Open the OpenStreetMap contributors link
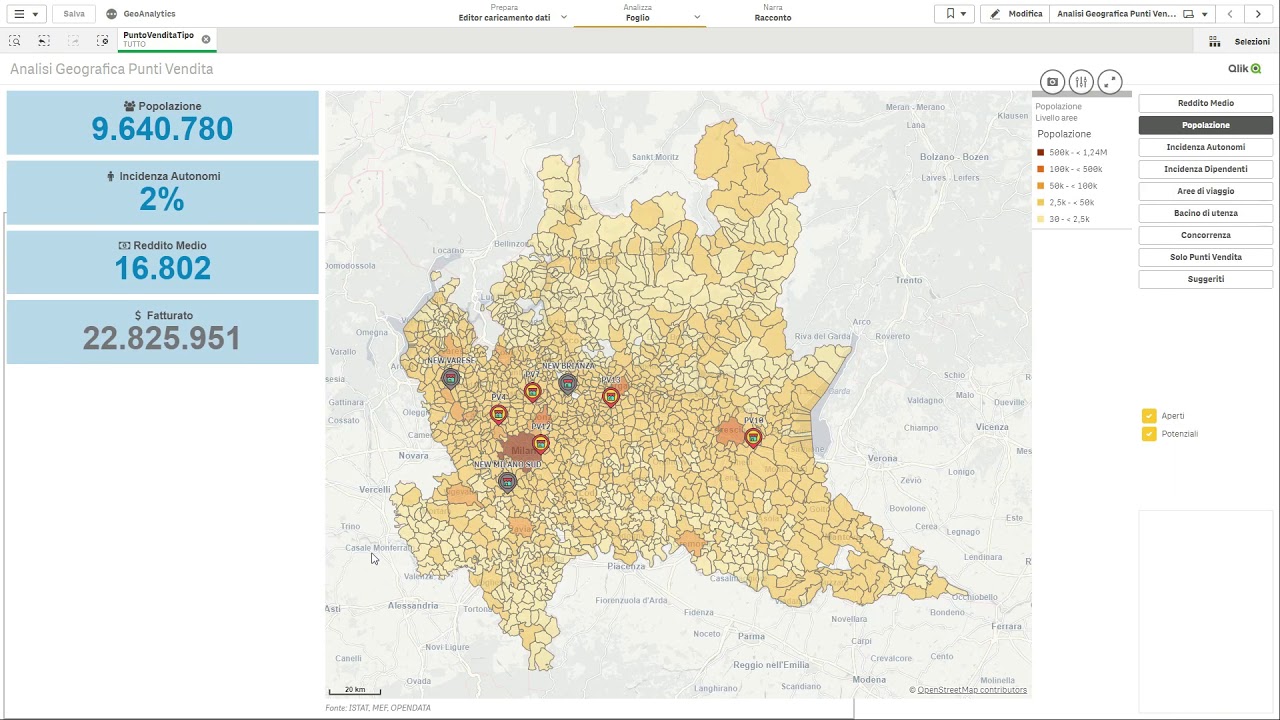Screen dimensions: 1280x720 pyautogui.click(x=972, y=690)
